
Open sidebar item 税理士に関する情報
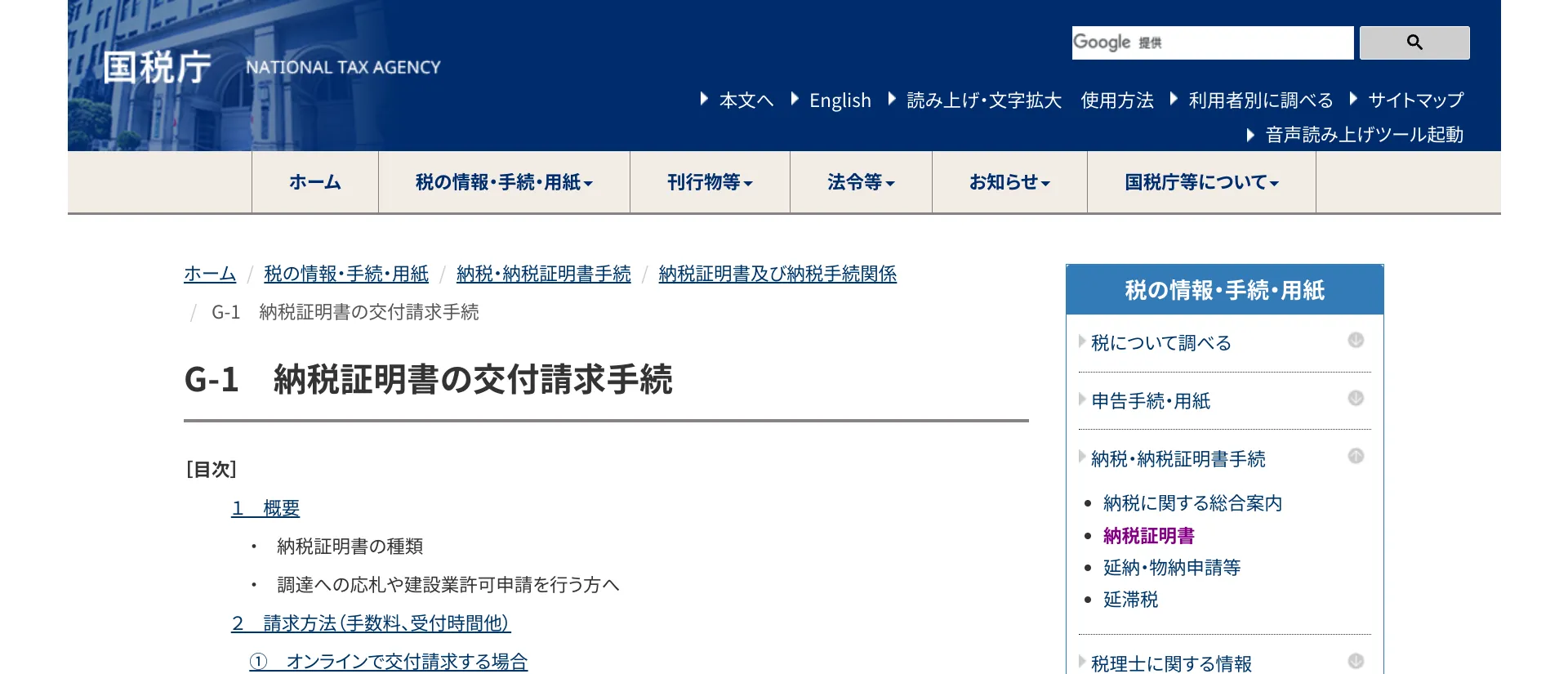point(1171,663)
